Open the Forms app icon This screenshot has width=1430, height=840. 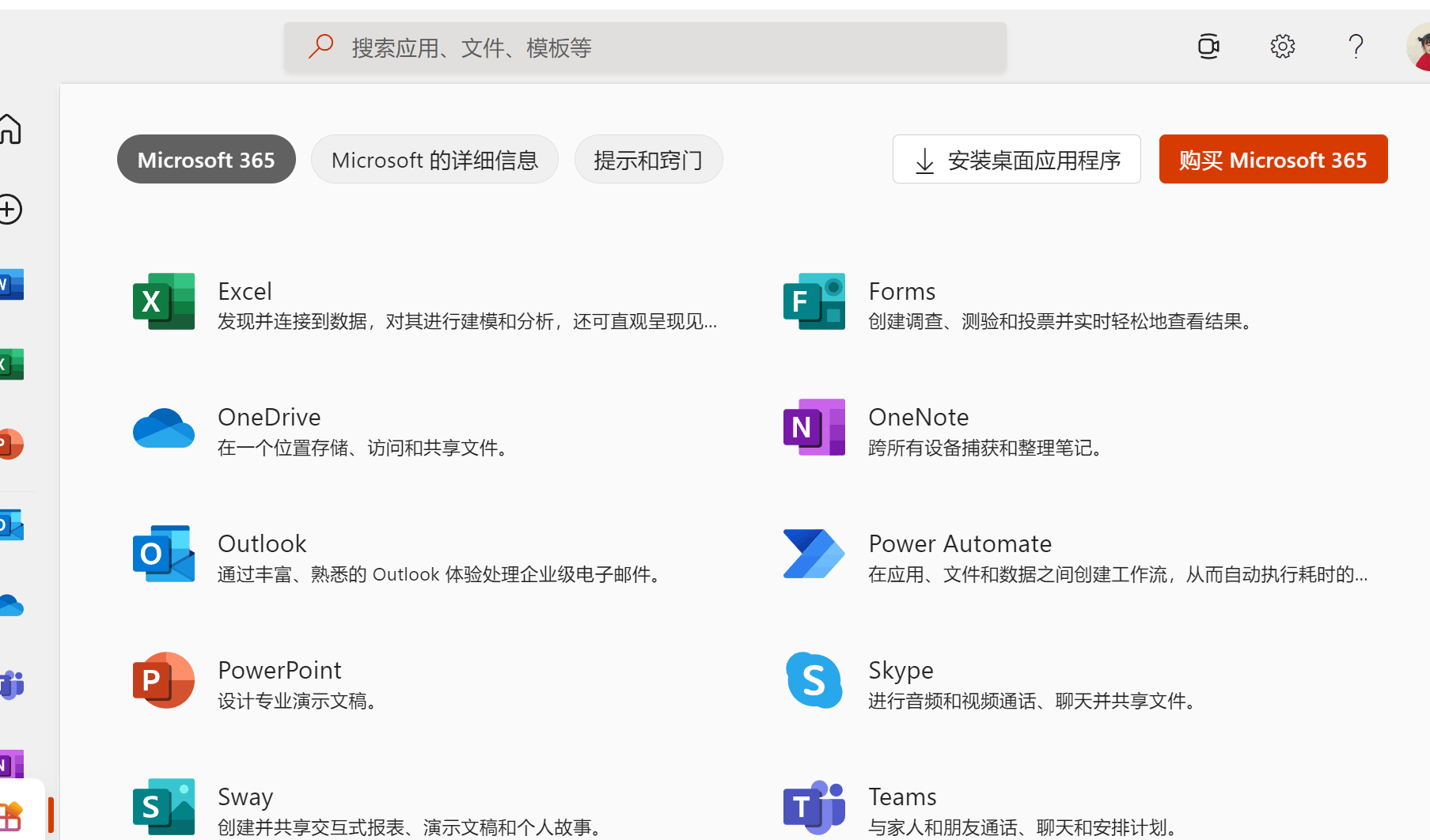click(x=814, y=301)
